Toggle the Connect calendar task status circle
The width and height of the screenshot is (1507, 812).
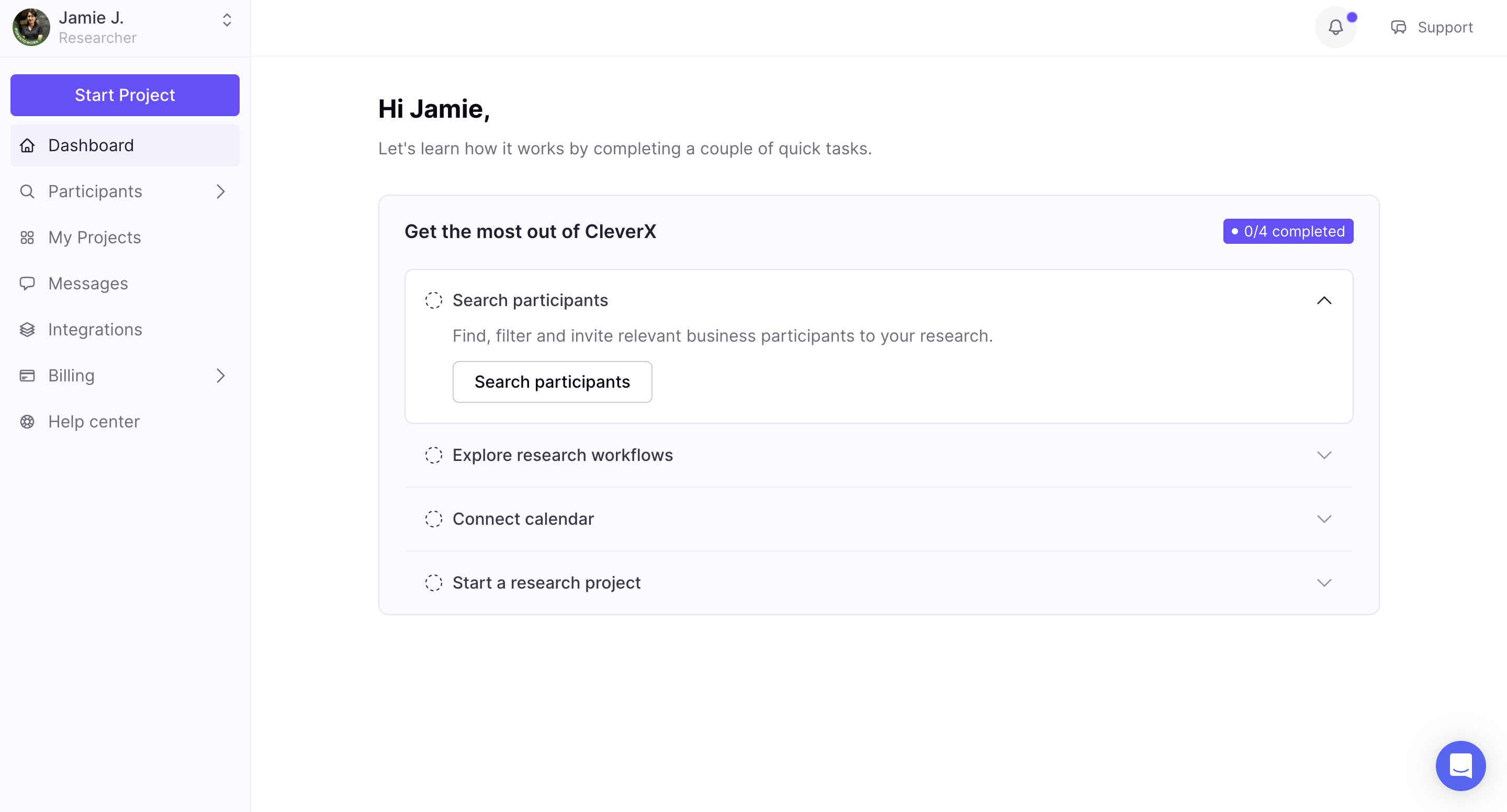(x=433, y=519)
